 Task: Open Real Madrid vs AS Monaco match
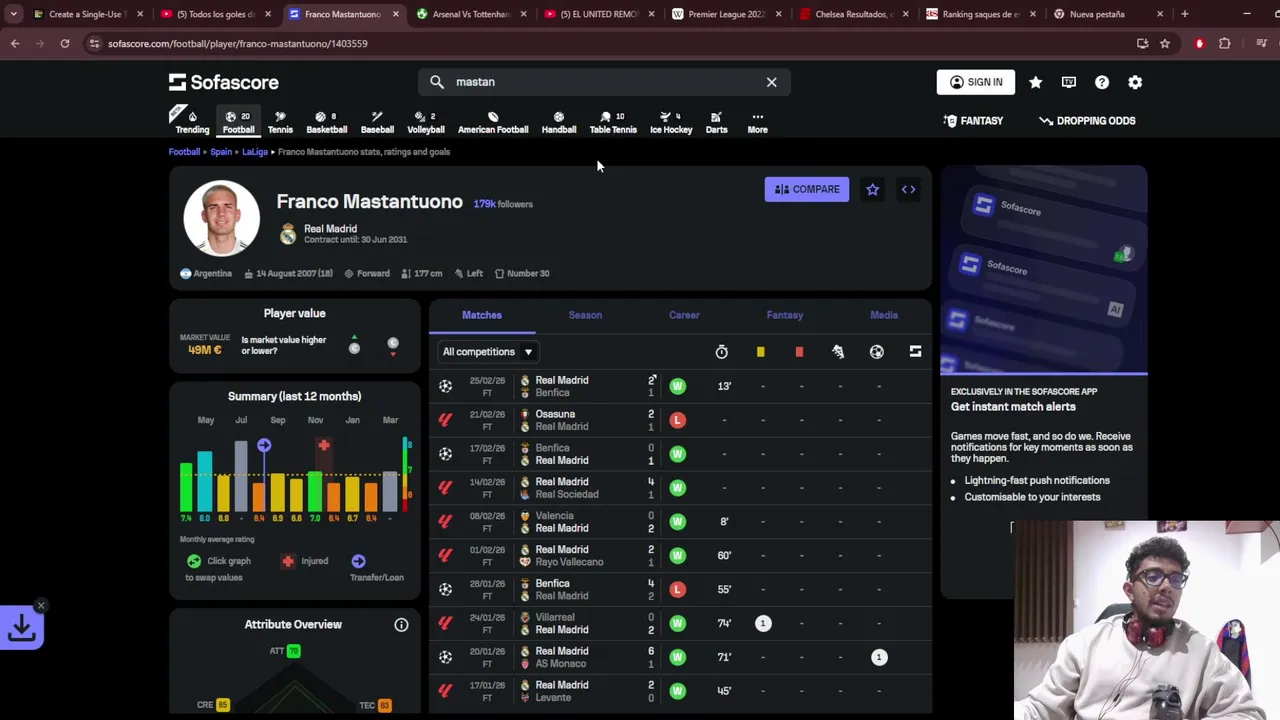(x=681, y=657)
